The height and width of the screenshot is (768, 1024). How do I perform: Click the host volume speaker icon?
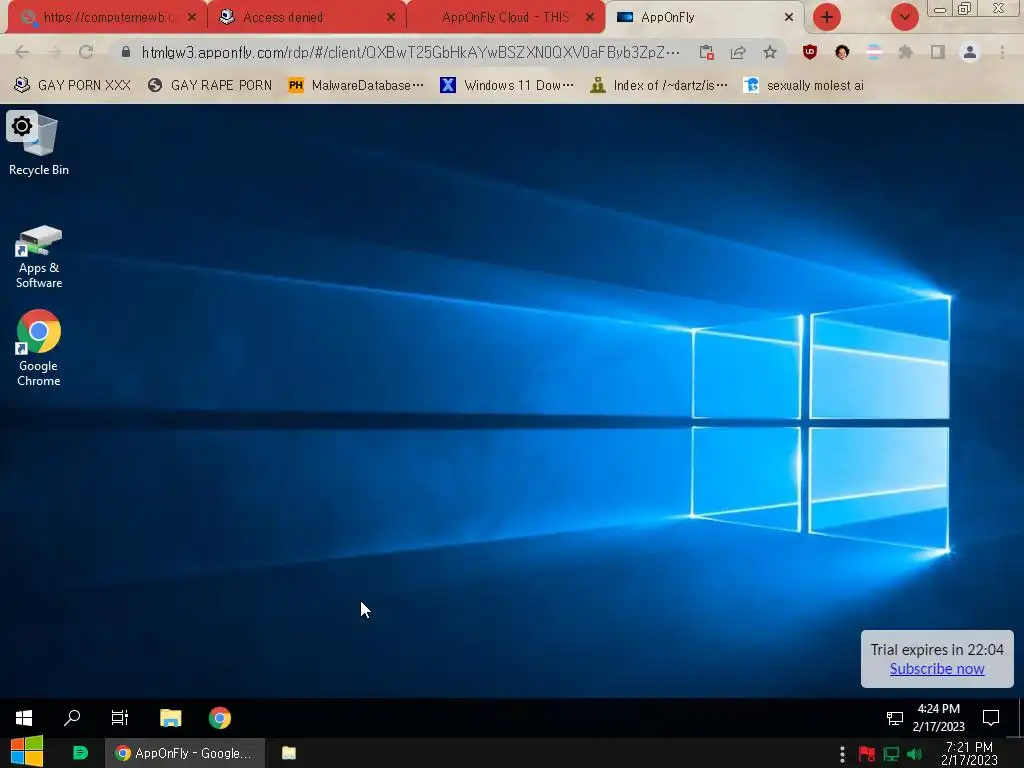(914, 754)
